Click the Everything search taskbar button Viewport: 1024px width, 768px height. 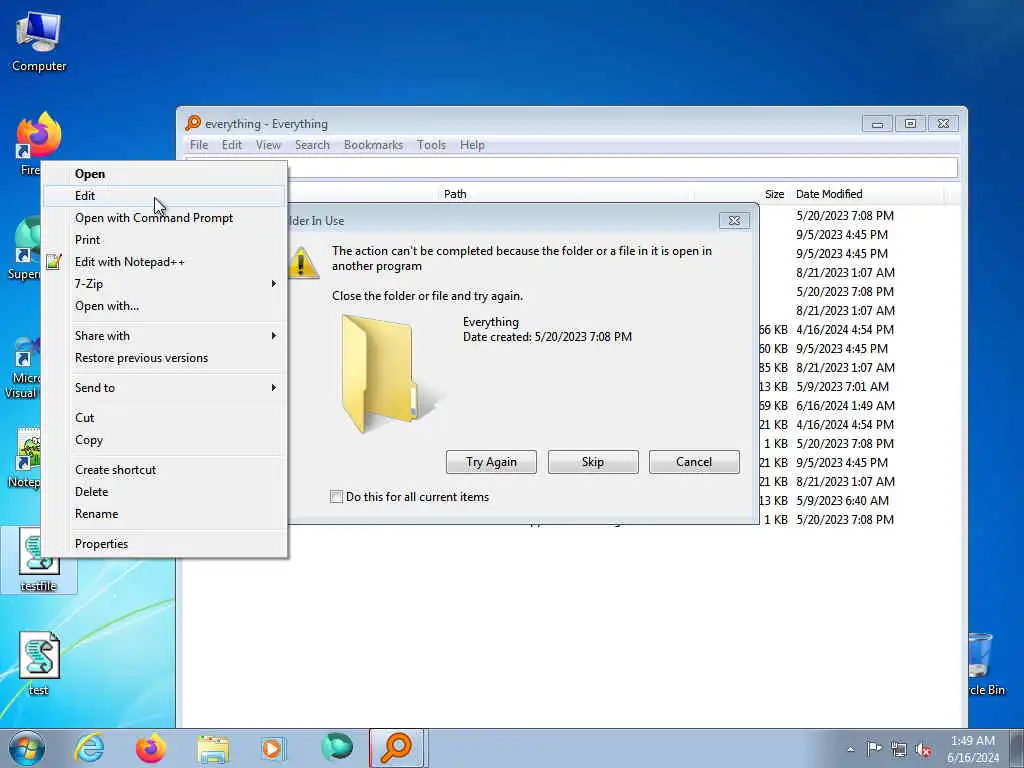click(397, 748)
